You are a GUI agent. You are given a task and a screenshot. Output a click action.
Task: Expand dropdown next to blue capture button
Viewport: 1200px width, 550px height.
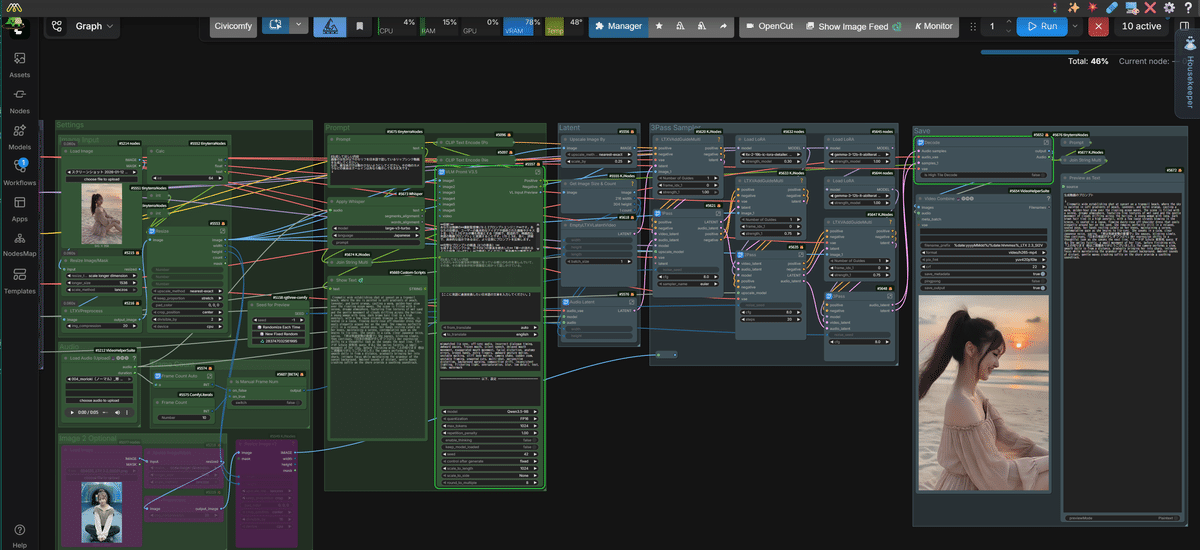[x=298, y=26]
